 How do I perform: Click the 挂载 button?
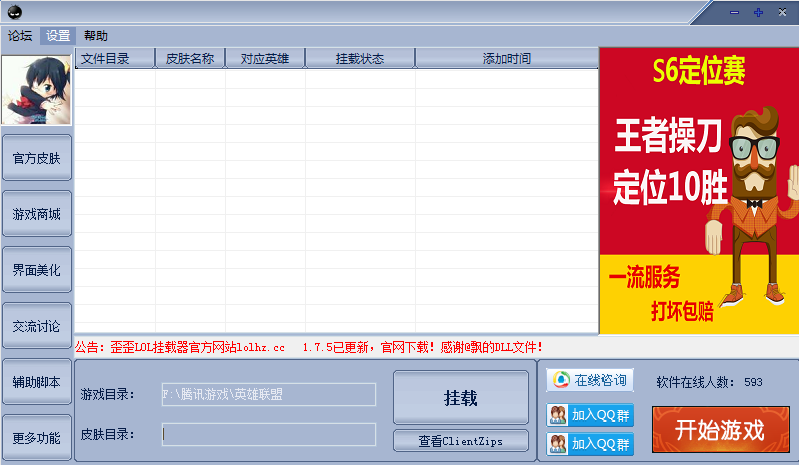pos(461,397)
